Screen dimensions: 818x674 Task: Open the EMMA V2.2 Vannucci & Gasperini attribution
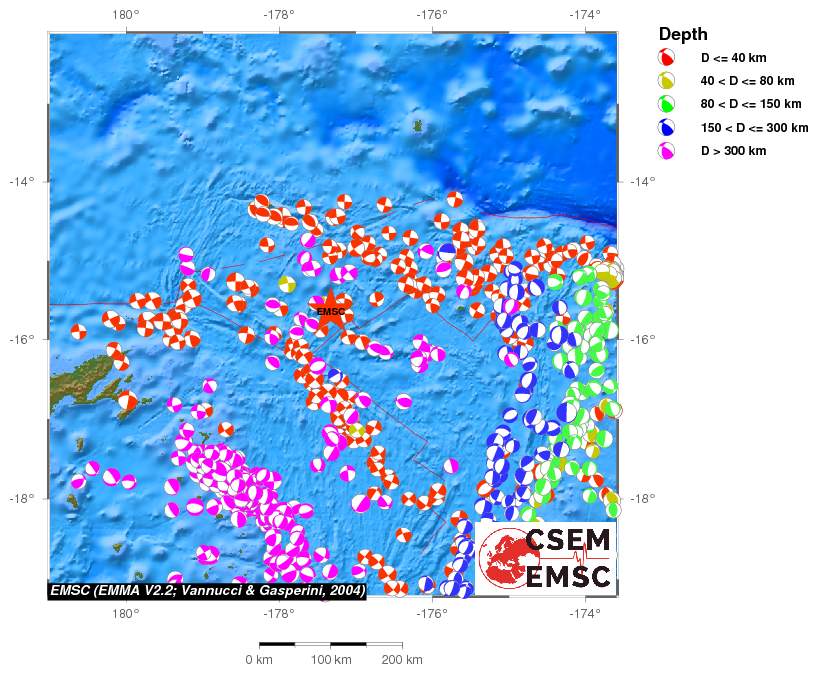[207, 589]
